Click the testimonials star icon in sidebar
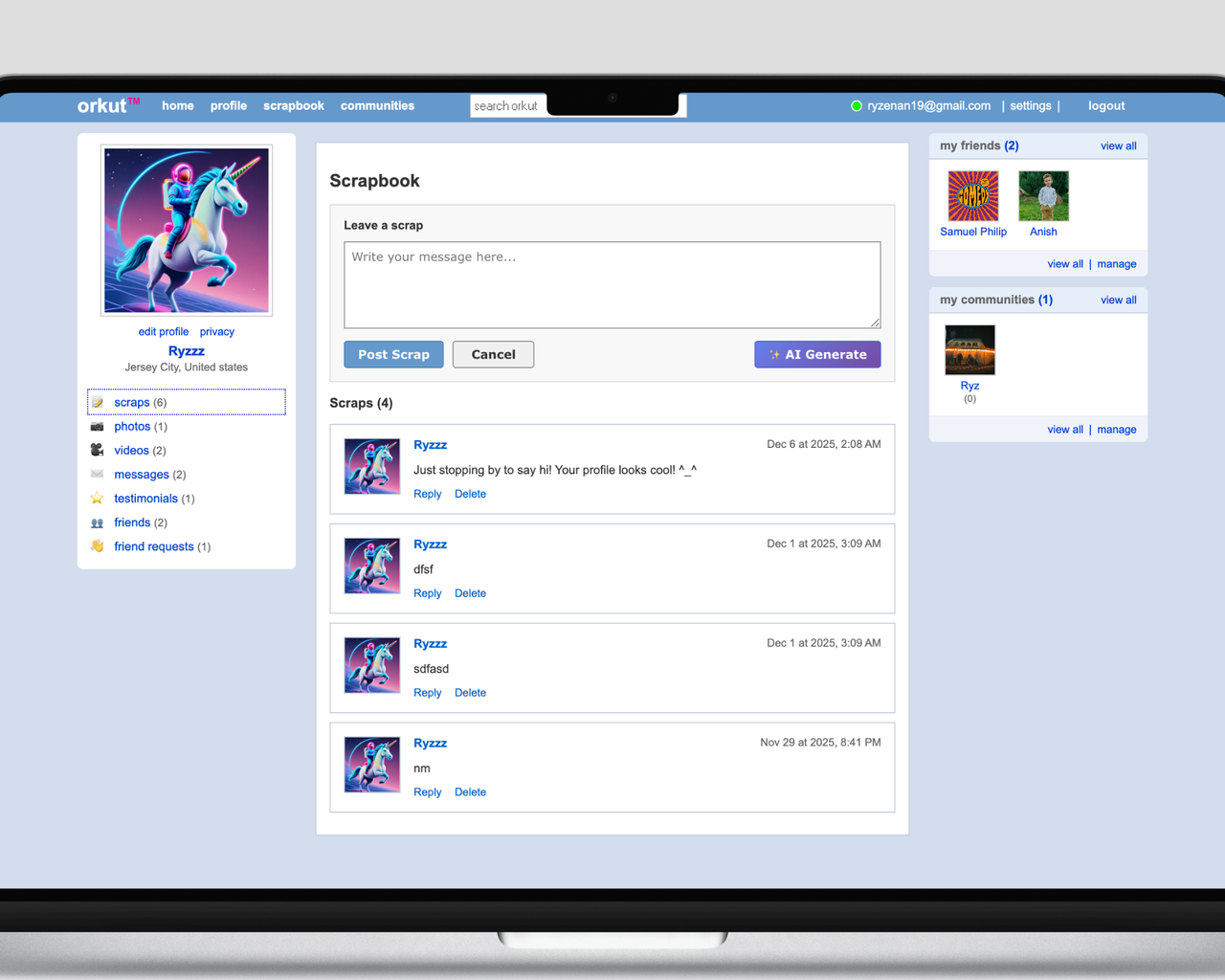Viewport: 1225px width, 980px height. pos(97,499)
